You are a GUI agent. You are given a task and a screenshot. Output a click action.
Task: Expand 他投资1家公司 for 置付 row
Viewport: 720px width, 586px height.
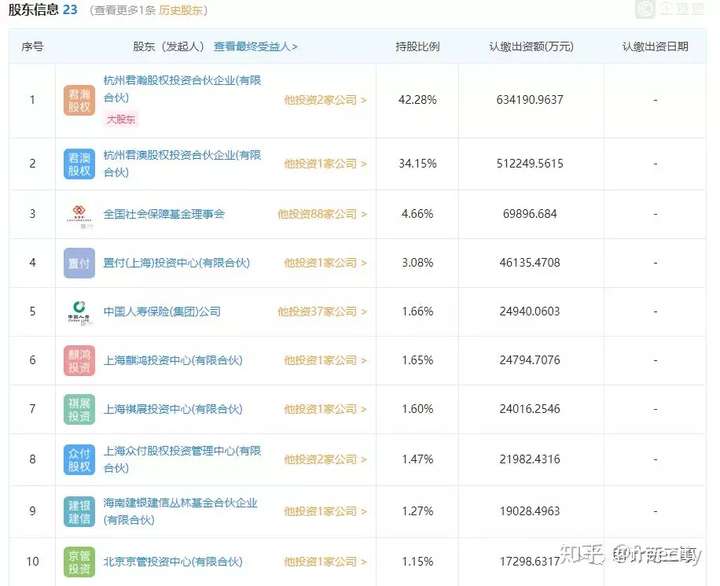pyautogui.click(x=325, y=263)
